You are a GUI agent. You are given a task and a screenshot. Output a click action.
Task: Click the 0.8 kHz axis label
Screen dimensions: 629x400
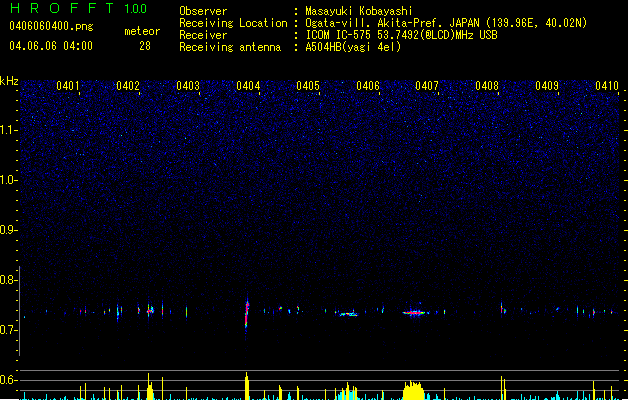click(x=8, y=280)
